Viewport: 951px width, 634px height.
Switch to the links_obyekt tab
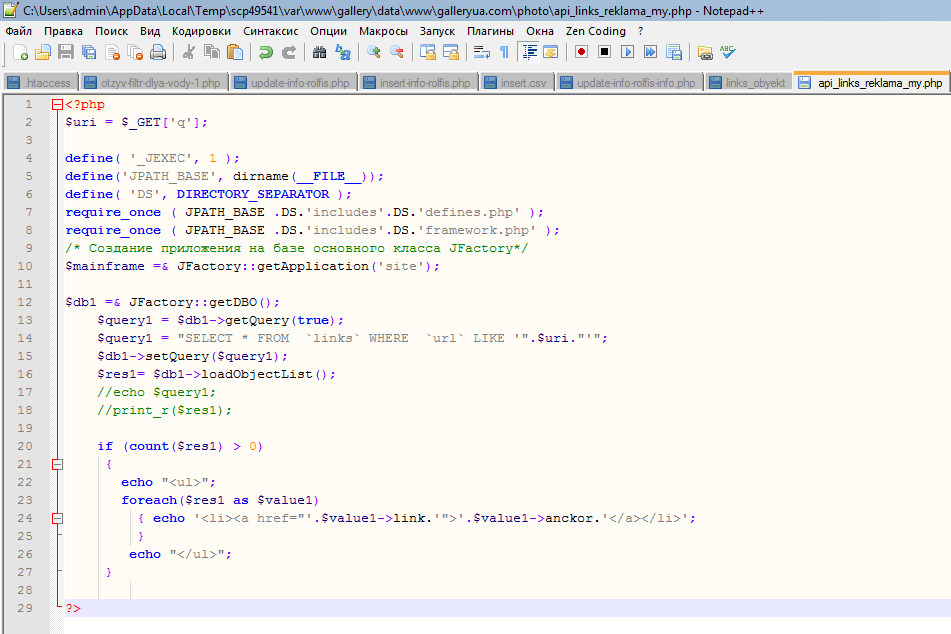coord(748,83)
